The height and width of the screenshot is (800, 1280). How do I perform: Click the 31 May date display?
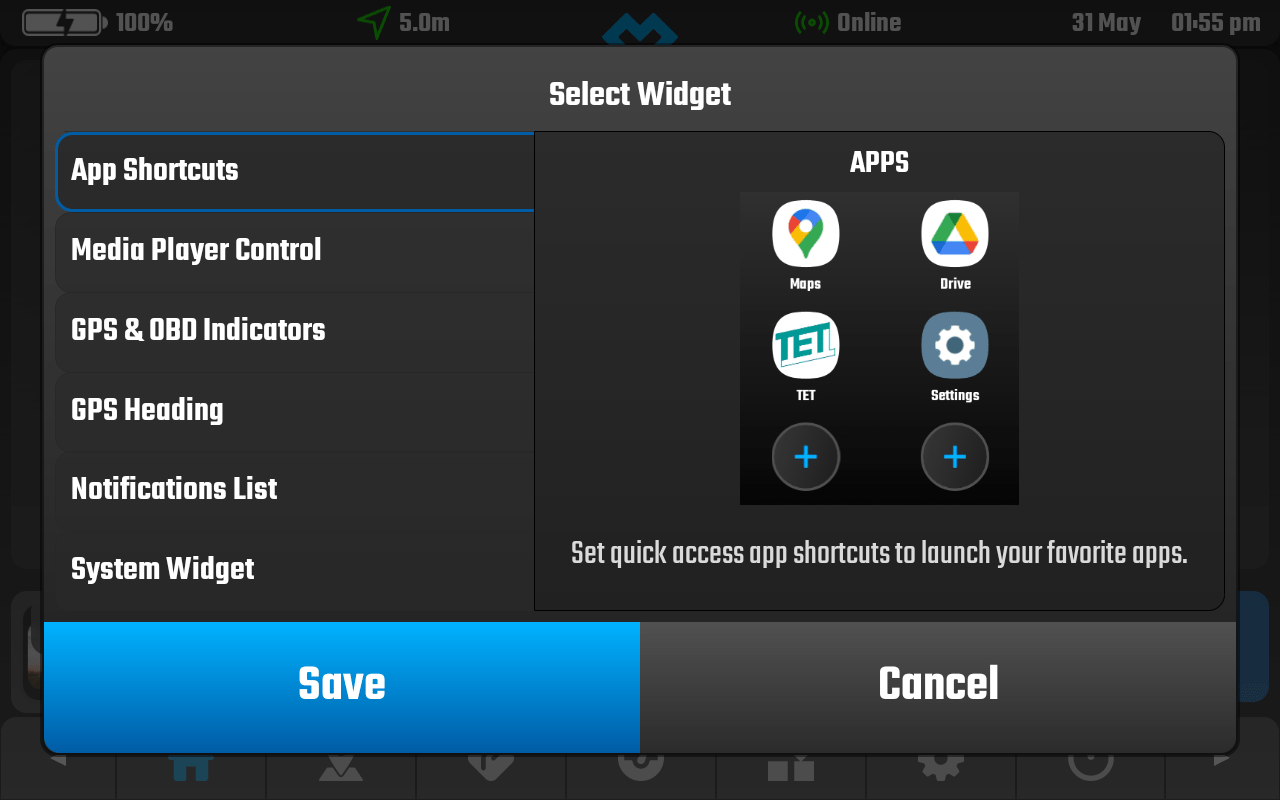1106,22
